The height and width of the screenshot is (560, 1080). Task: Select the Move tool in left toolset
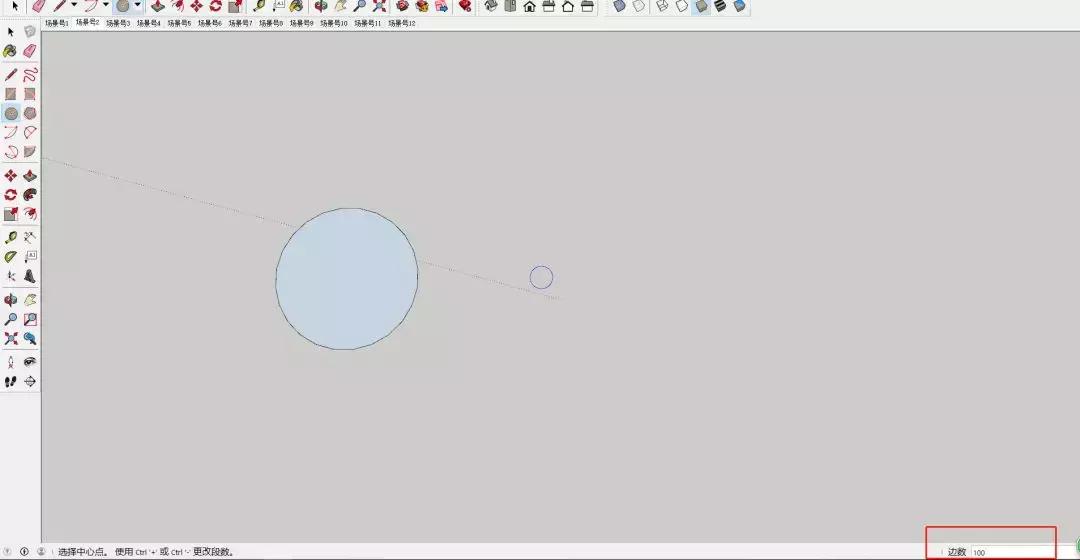(x=10, y=176)
